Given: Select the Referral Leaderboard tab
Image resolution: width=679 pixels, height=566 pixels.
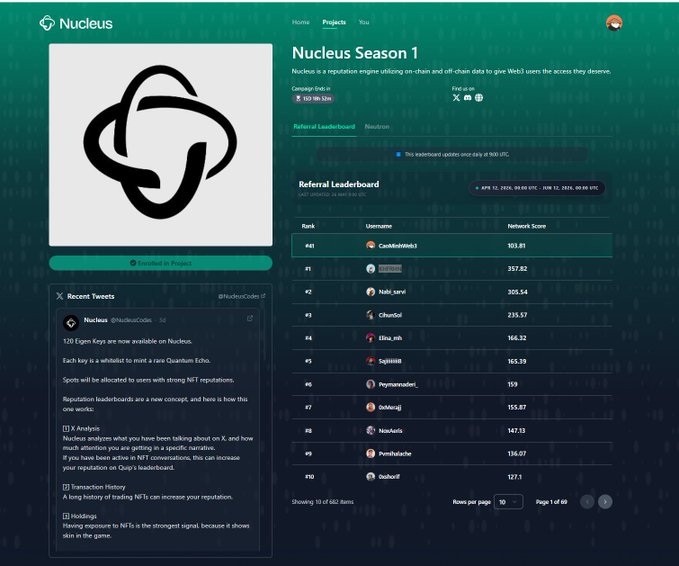Looking at the screenshot, I should [324, 127].
